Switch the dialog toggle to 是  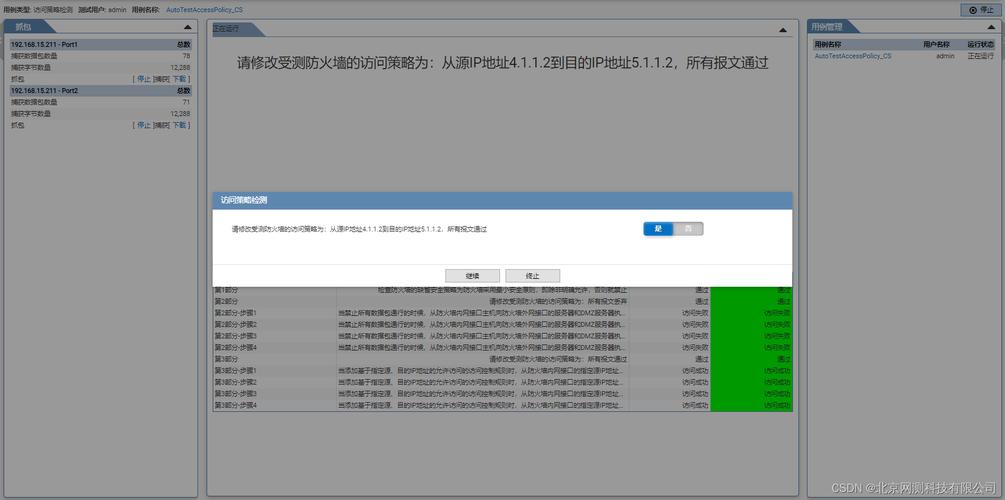click(658, 229)
